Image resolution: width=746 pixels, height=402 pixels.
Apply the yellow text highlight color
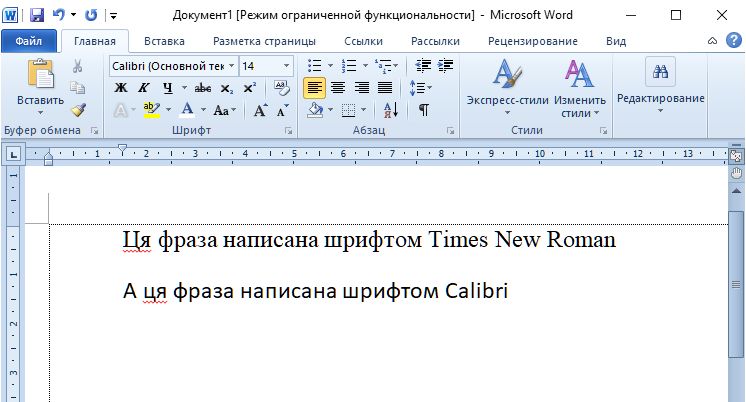coord(151,110)
